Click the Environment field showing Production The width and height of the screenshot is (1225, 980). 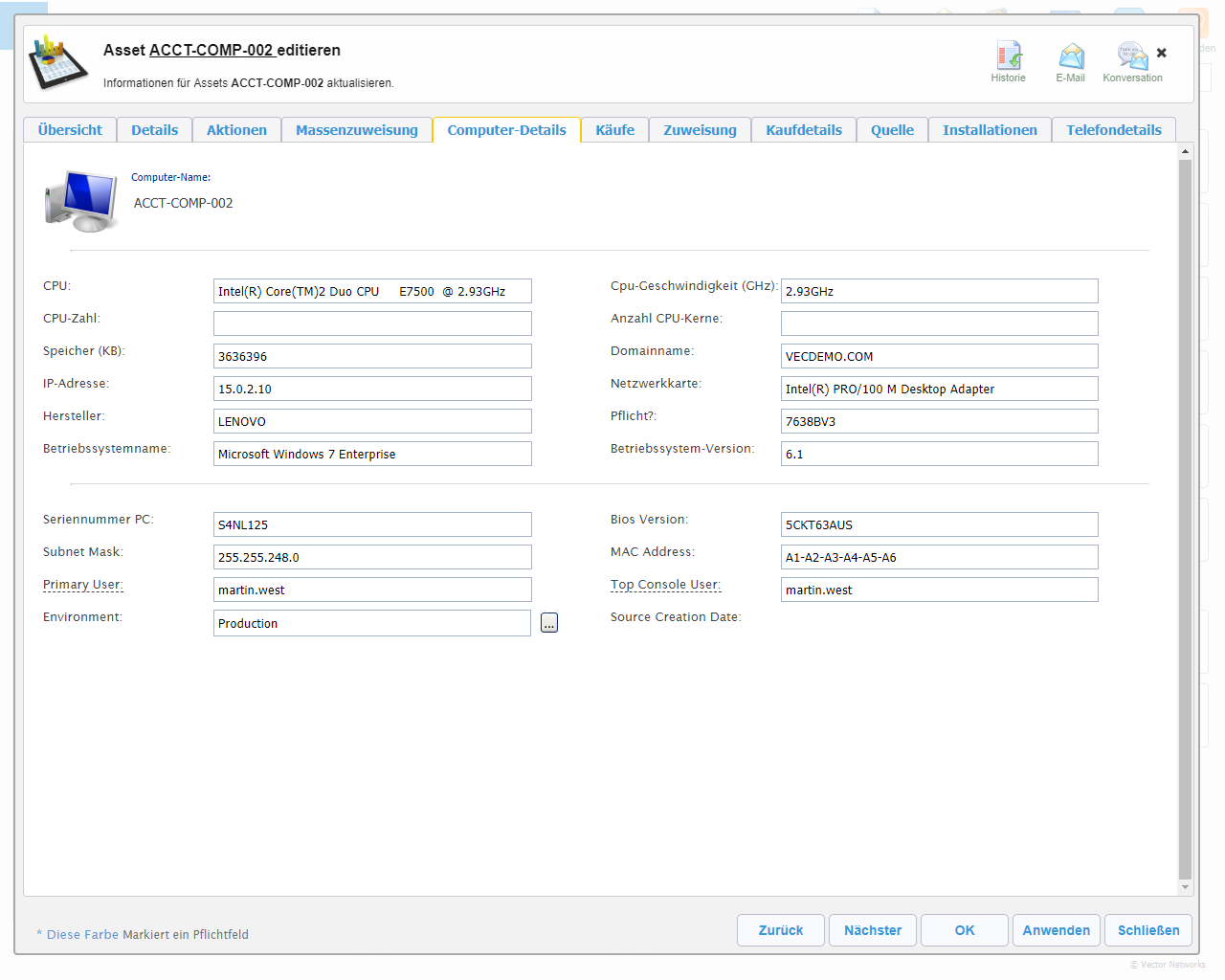(372, 623)
